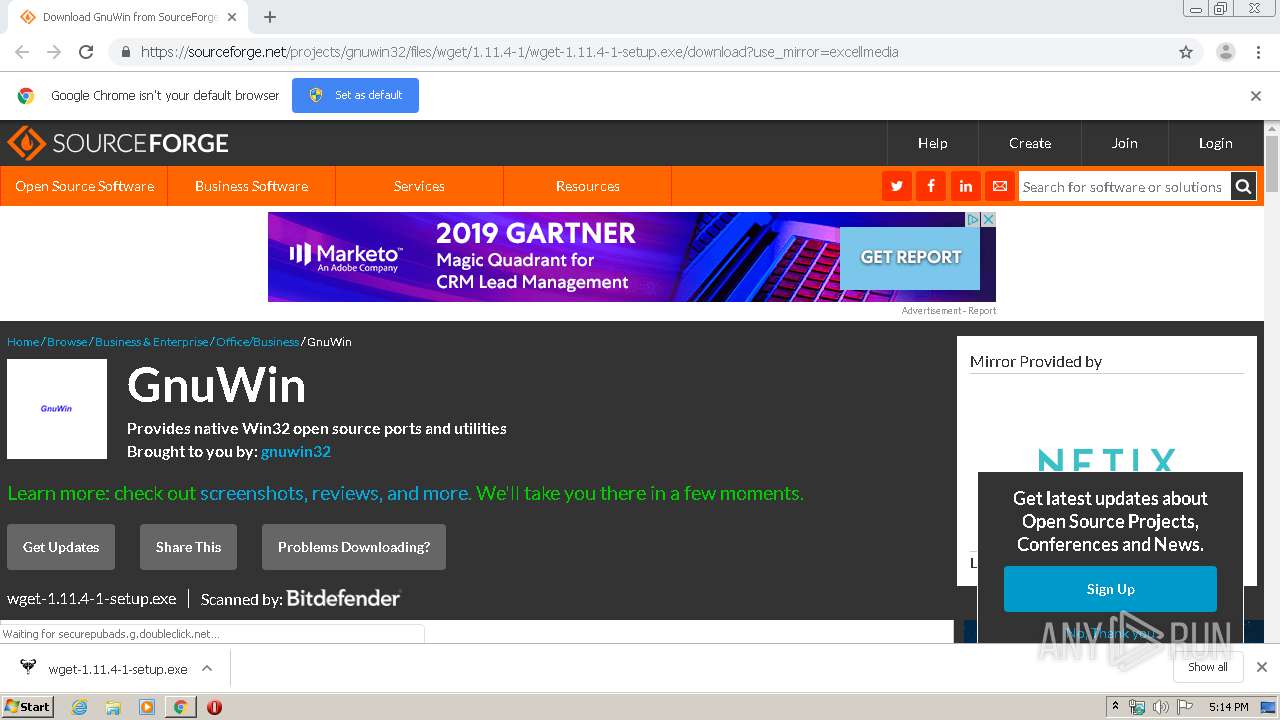Click Office/Business breadcrumb link

click(257, 342)
